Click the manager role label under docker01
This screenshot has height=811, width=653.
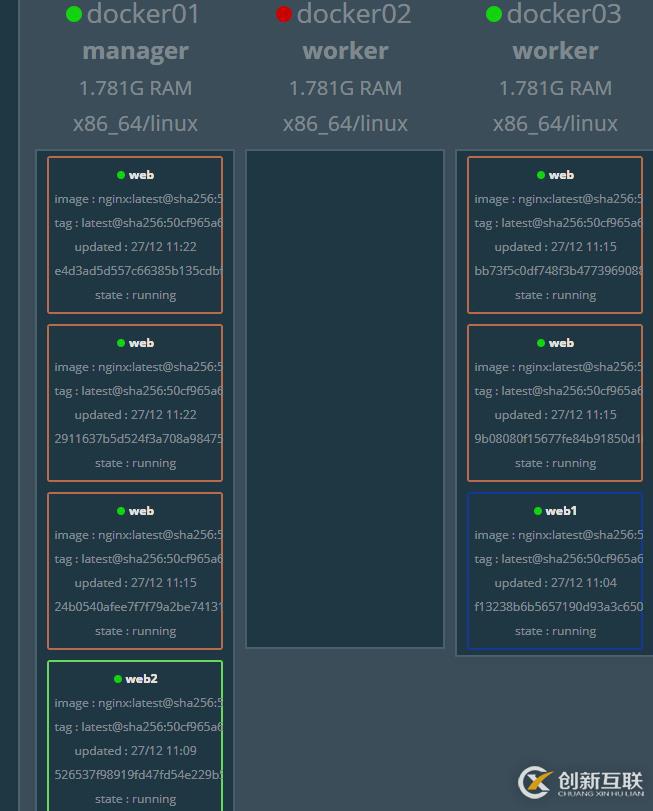click(135, 52)
